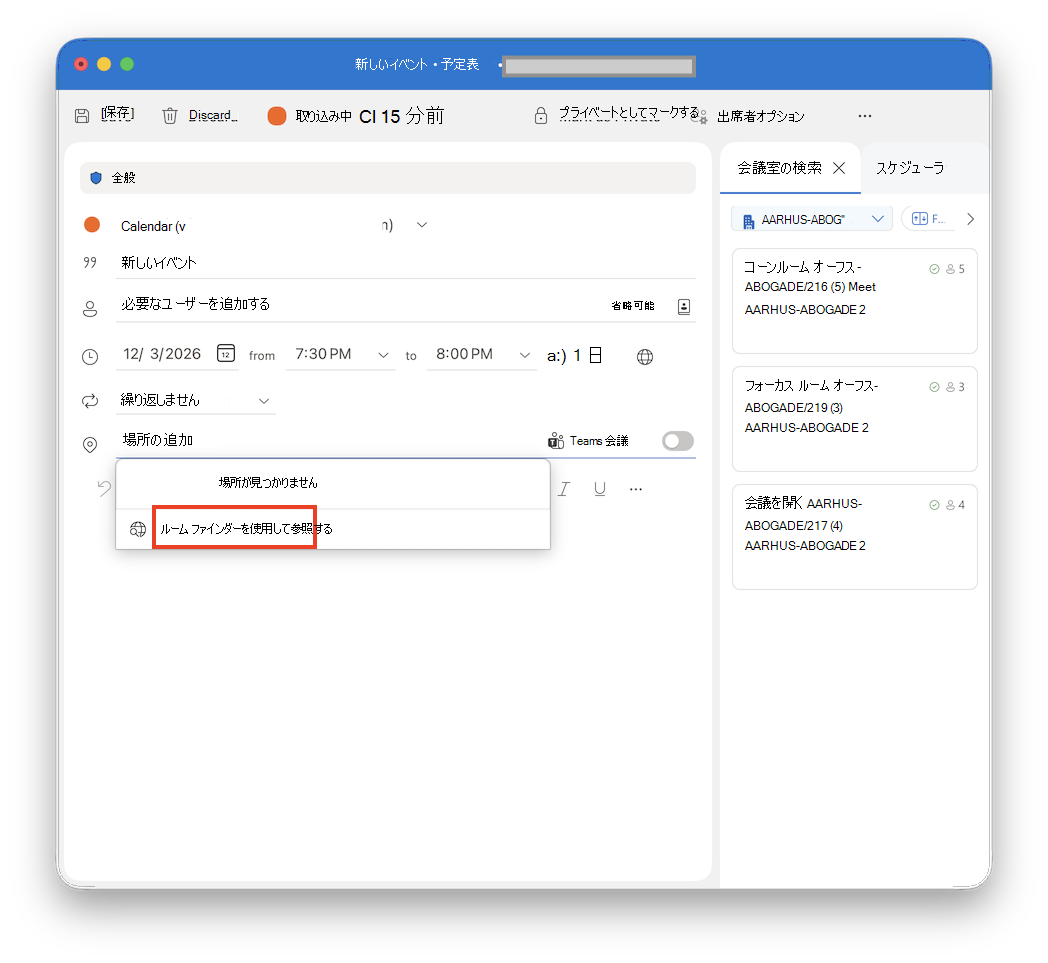Click green macOS fullscreen window button
The height and width of the screenshot is (963, 1048).
tap(127, 64)
